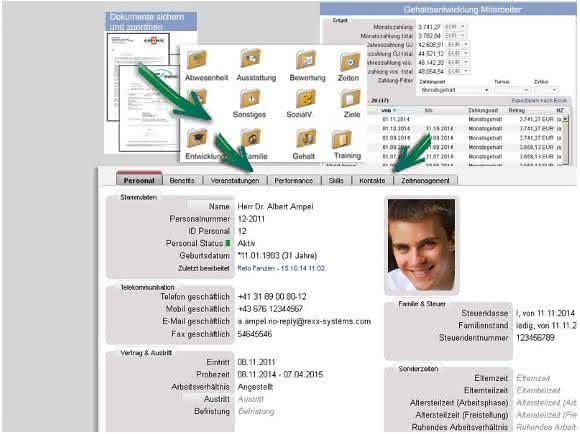Open EUR currency dropdown for Monatszahlung

(x=455, y=27)
